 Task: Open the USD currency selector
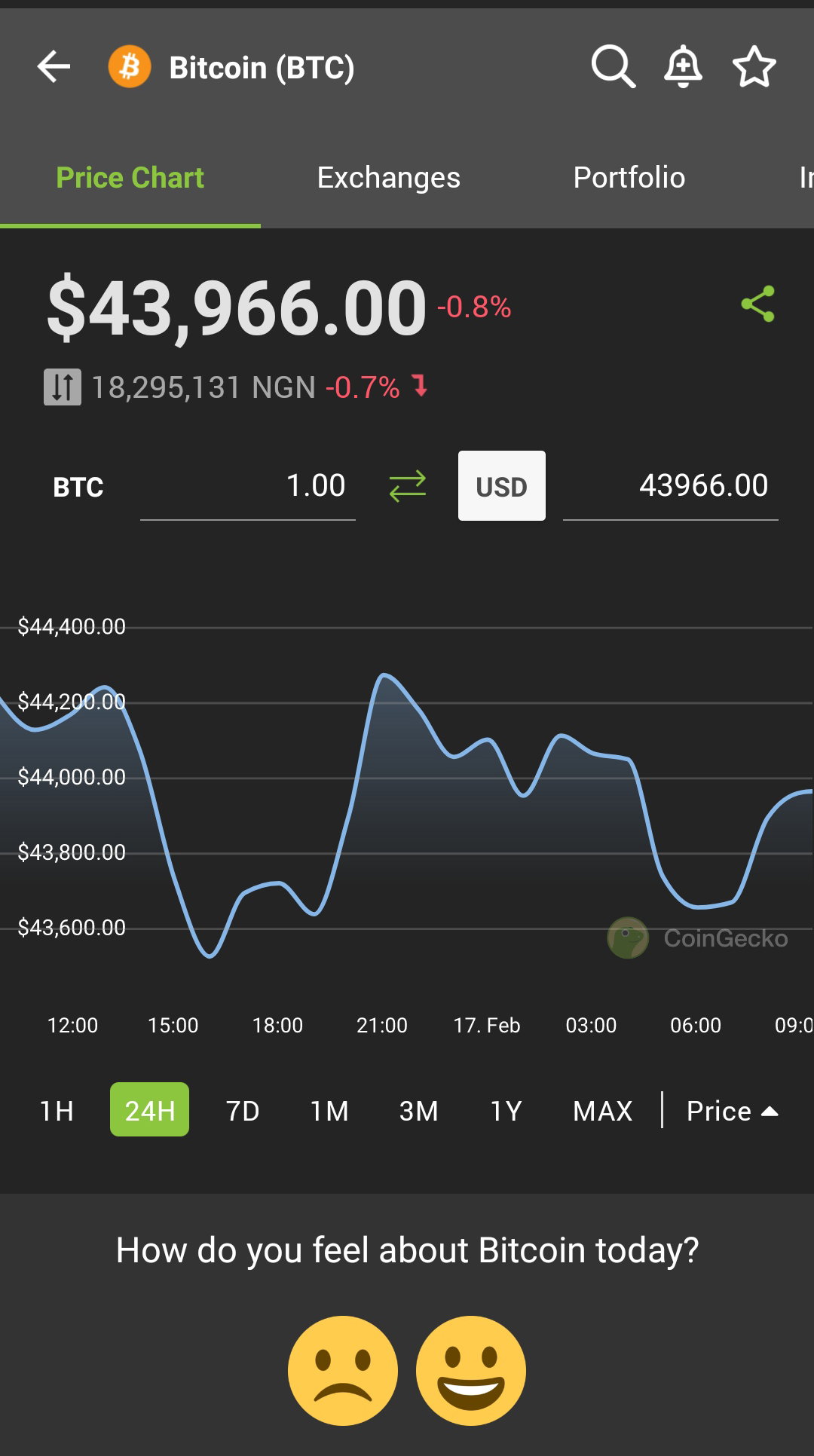click(x=502, y=486)
